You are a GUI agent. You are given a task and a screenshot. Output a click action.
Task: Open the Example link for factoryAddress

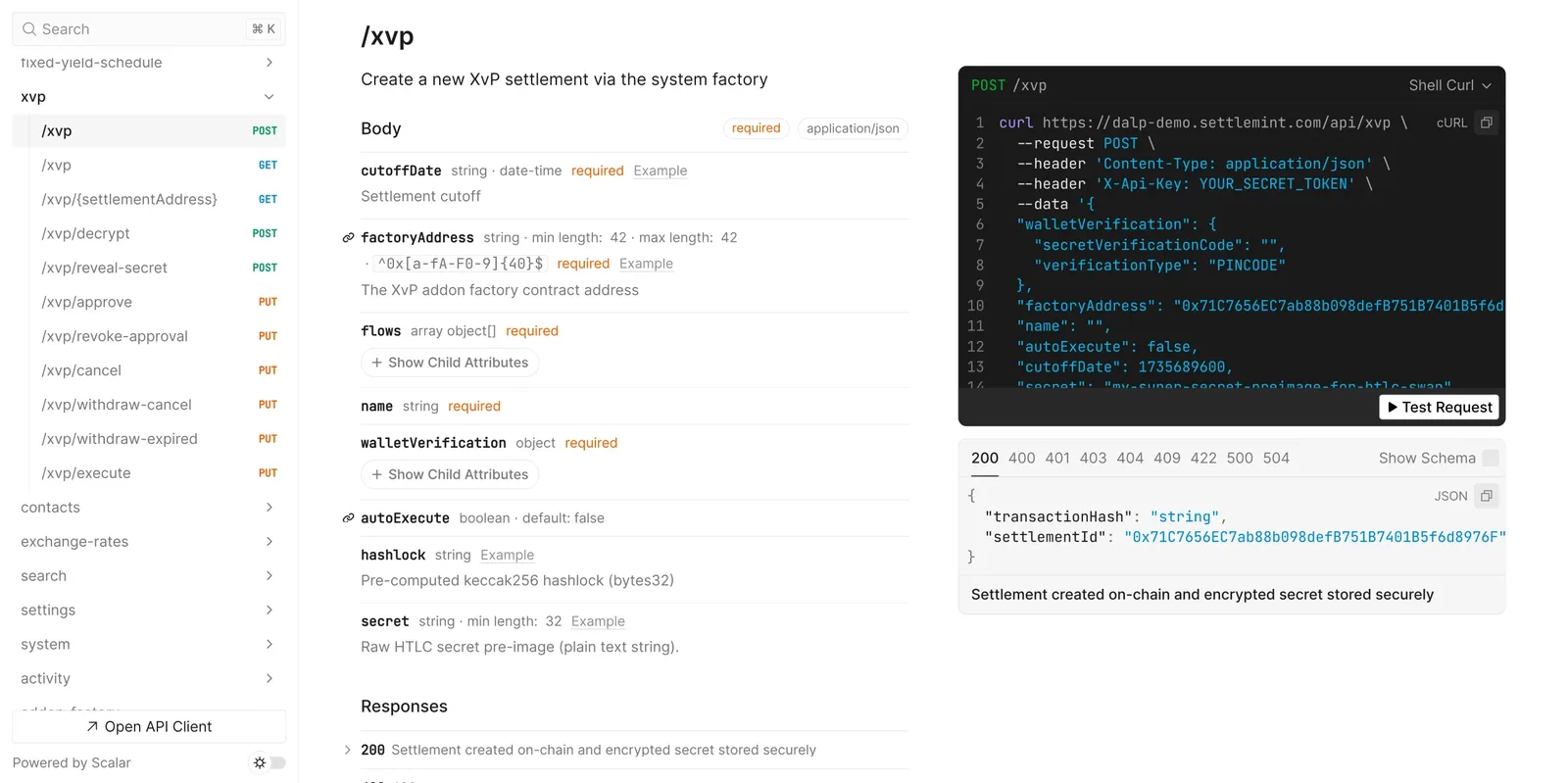[646, 264]
